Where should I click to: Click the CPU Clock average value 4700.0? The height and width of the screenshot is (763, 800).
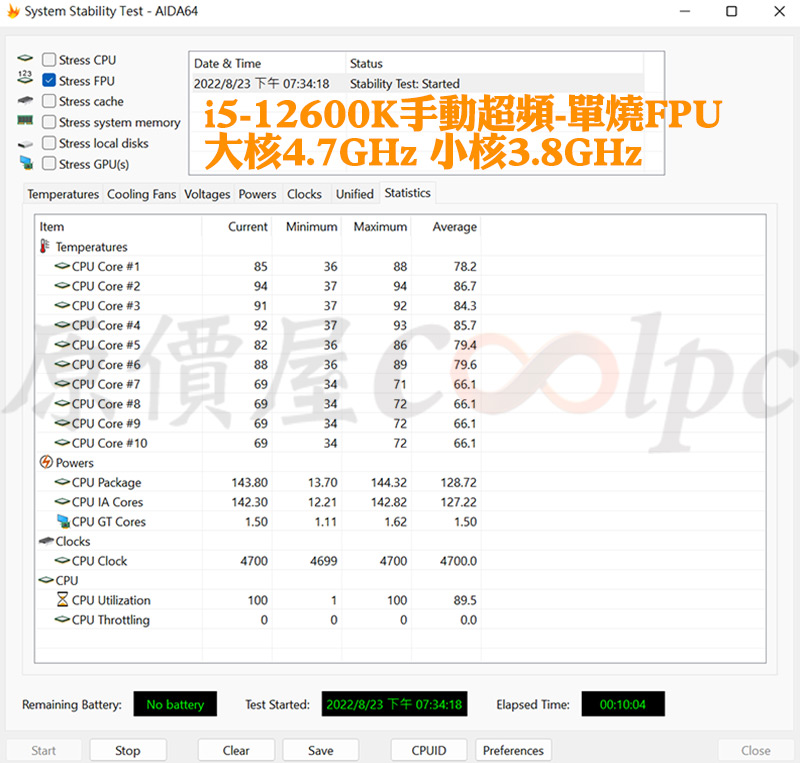[x=458, y=561]
